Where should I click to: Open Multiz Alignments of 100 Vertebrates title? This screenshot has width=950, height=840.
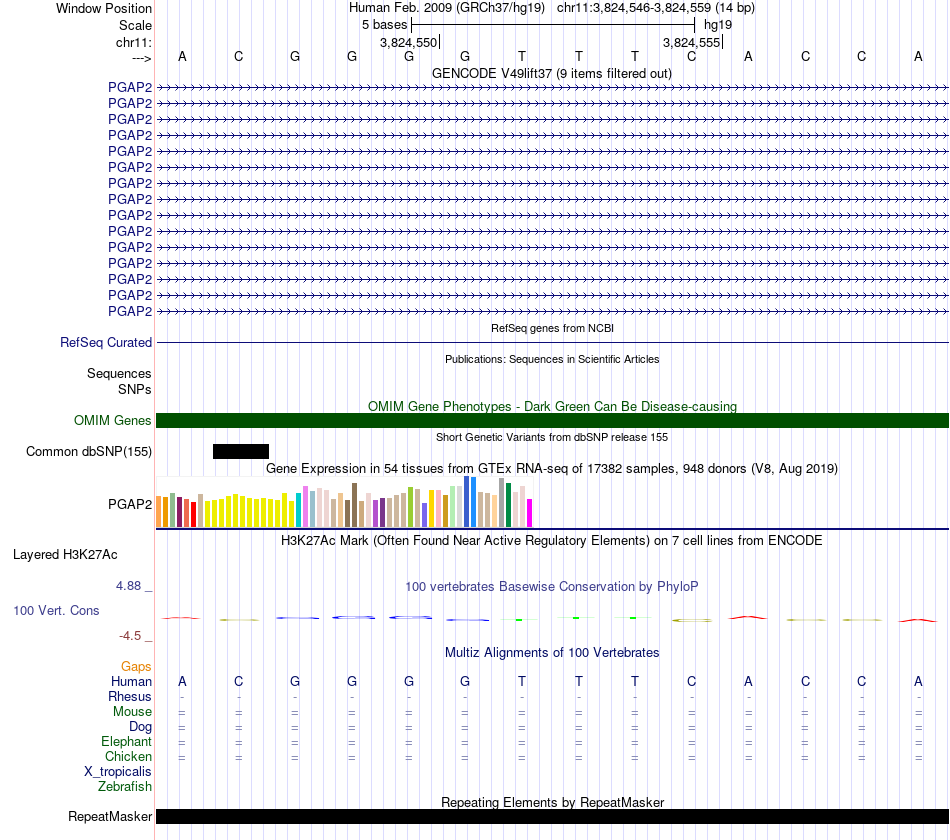pos(552,653)
